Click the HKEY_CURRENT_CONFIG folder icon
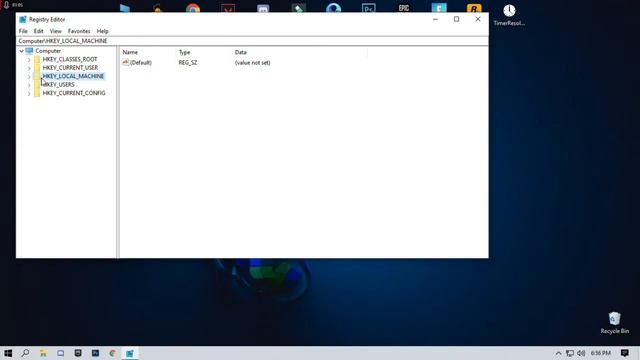 click(x=37, y=93)
